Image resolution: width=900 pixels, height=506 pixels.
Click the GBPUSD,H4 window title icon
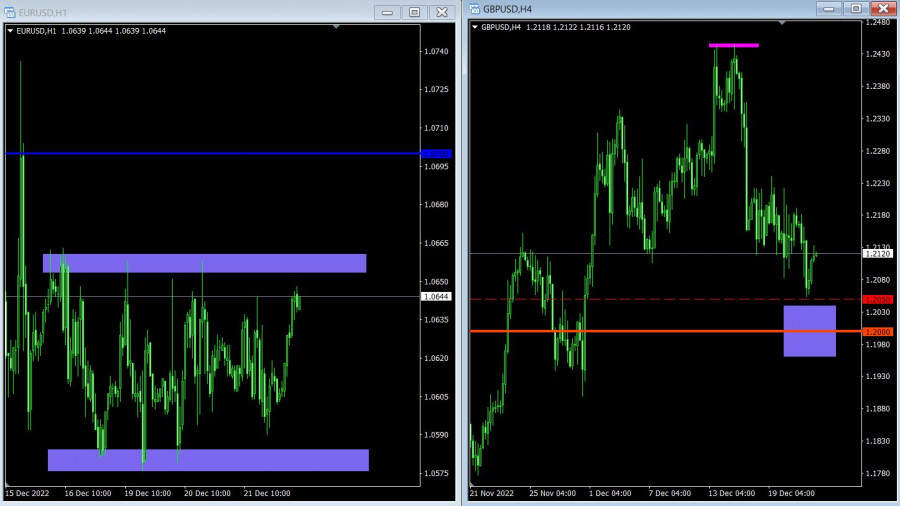474,9
